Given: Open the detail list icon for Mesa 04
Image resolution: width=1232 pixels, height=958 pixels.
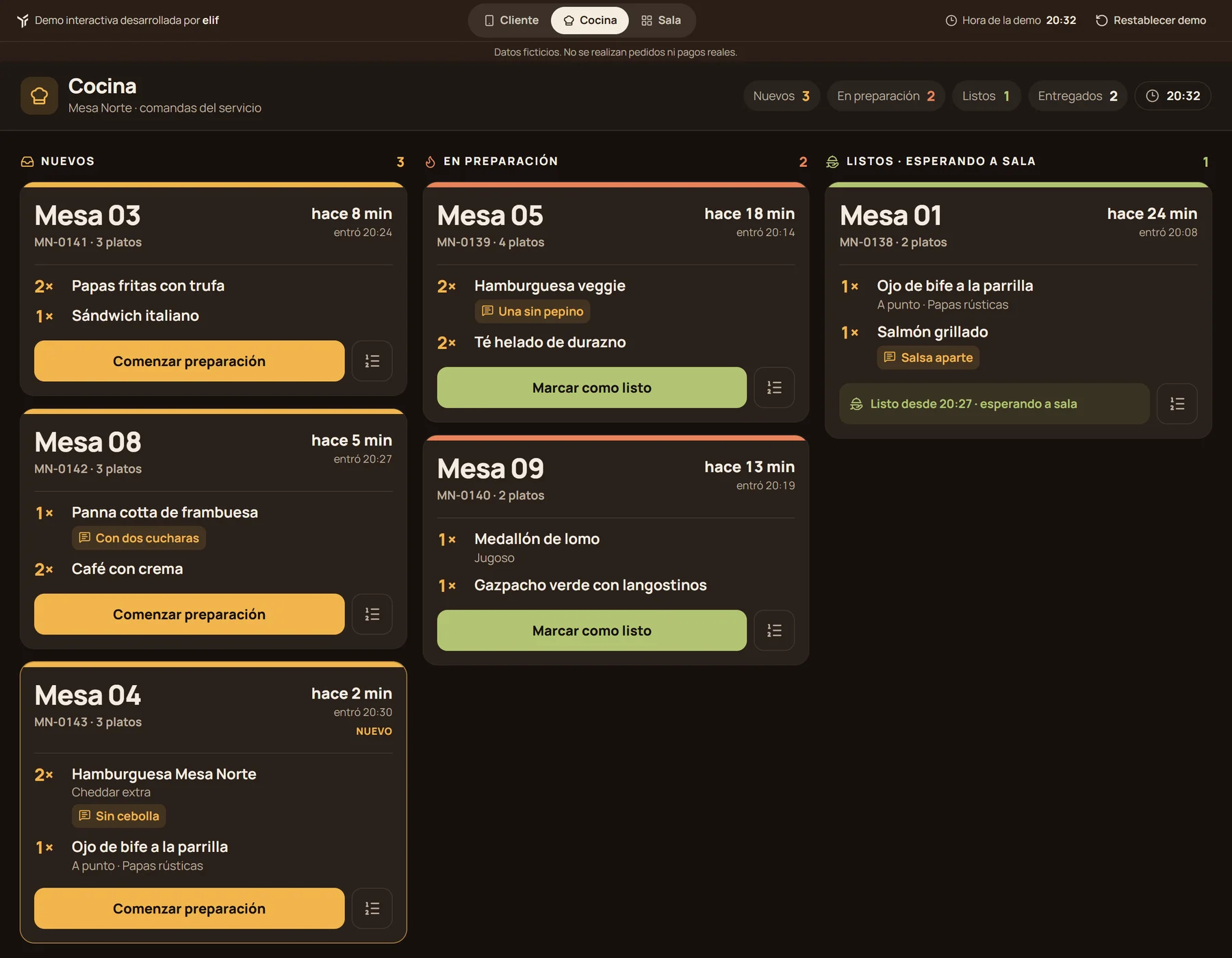Looking at the screenshot, I should point(372,908).
